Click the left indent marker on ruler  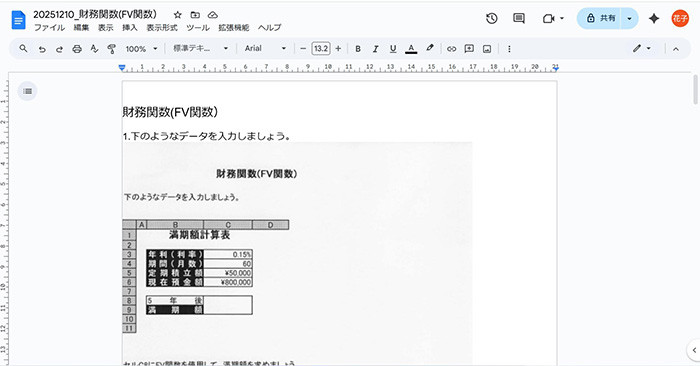pyautogui.click(x=122, y=67)
